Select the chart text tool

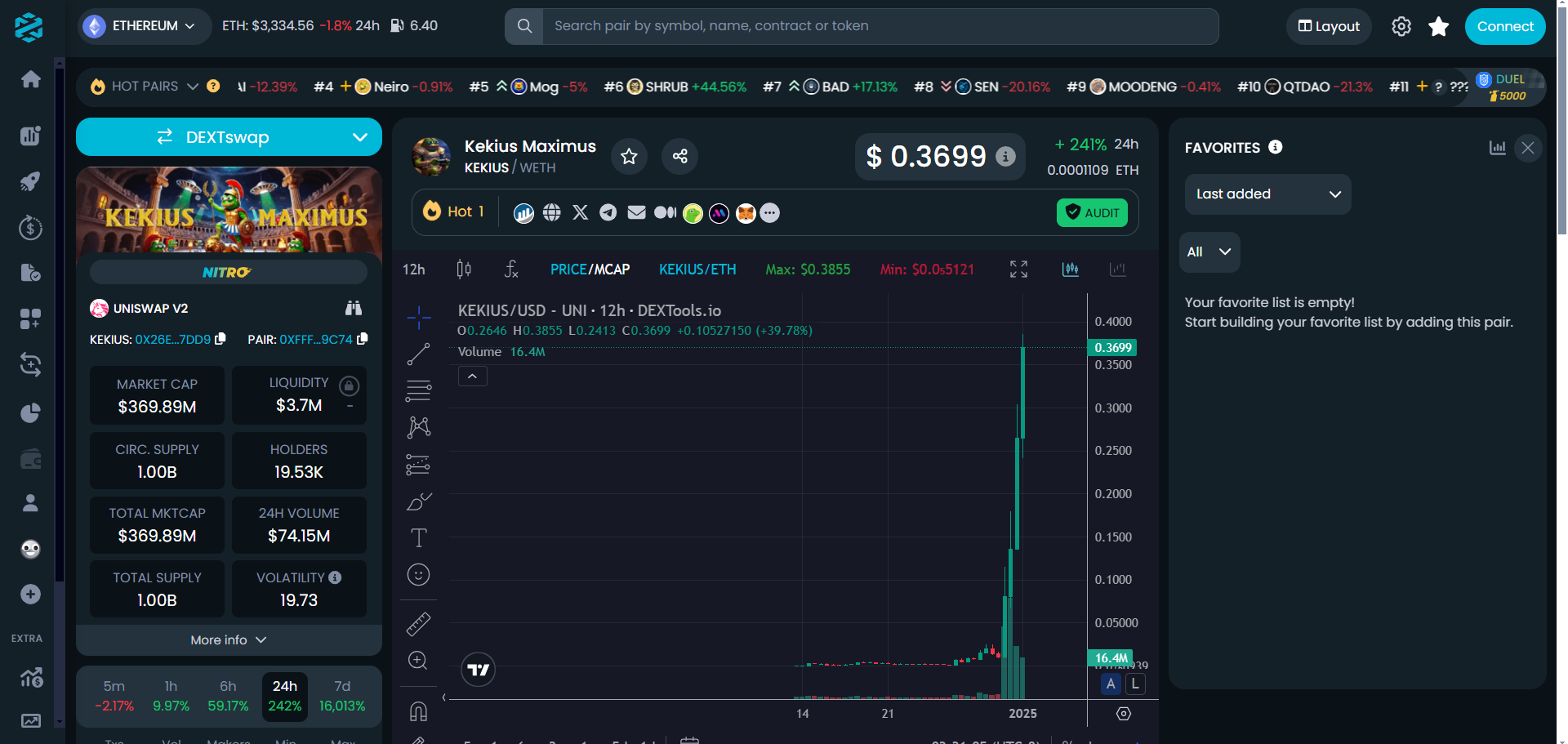point(418,537)
